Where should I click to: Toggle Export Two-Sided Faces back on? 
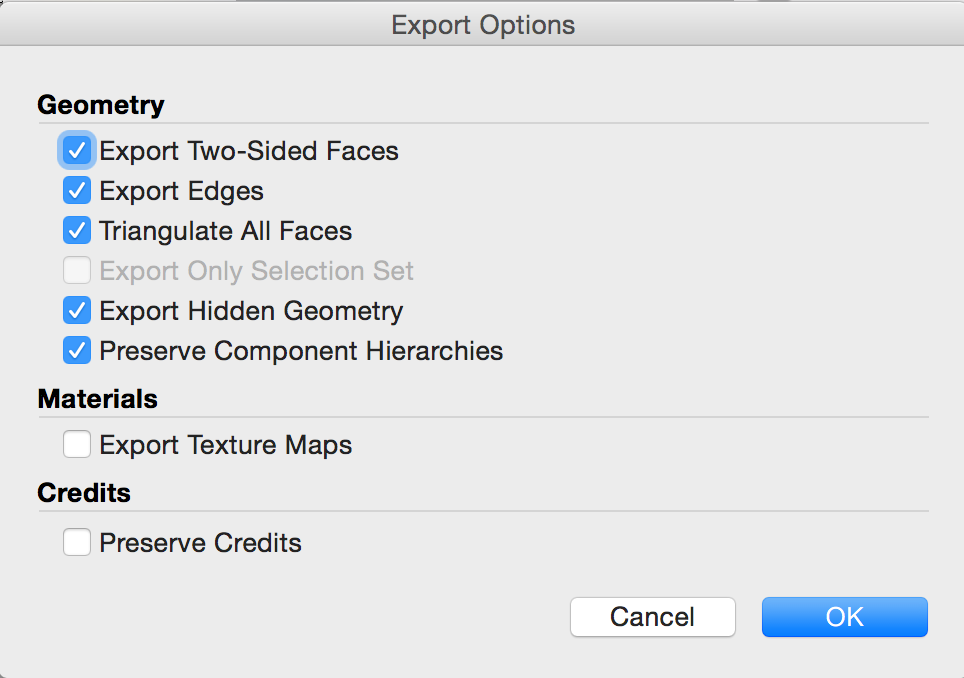pyautogui.click(x=77, y=150)
